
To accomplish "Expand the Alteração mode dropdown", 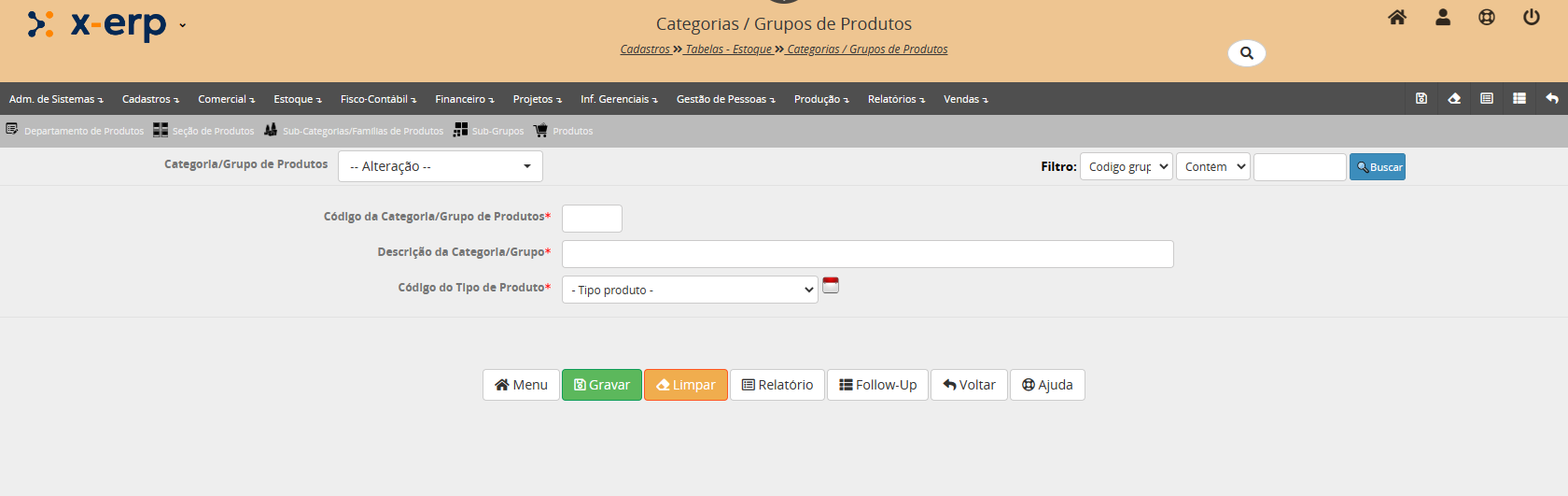I will click(x=440, y=166).
